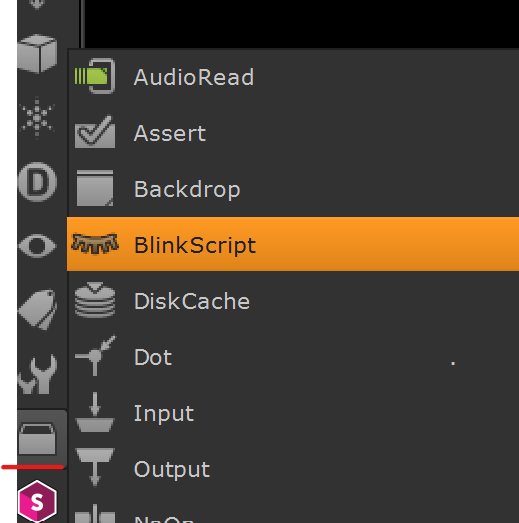Open the Deep nodes toolbar icon

click(37, 182)
